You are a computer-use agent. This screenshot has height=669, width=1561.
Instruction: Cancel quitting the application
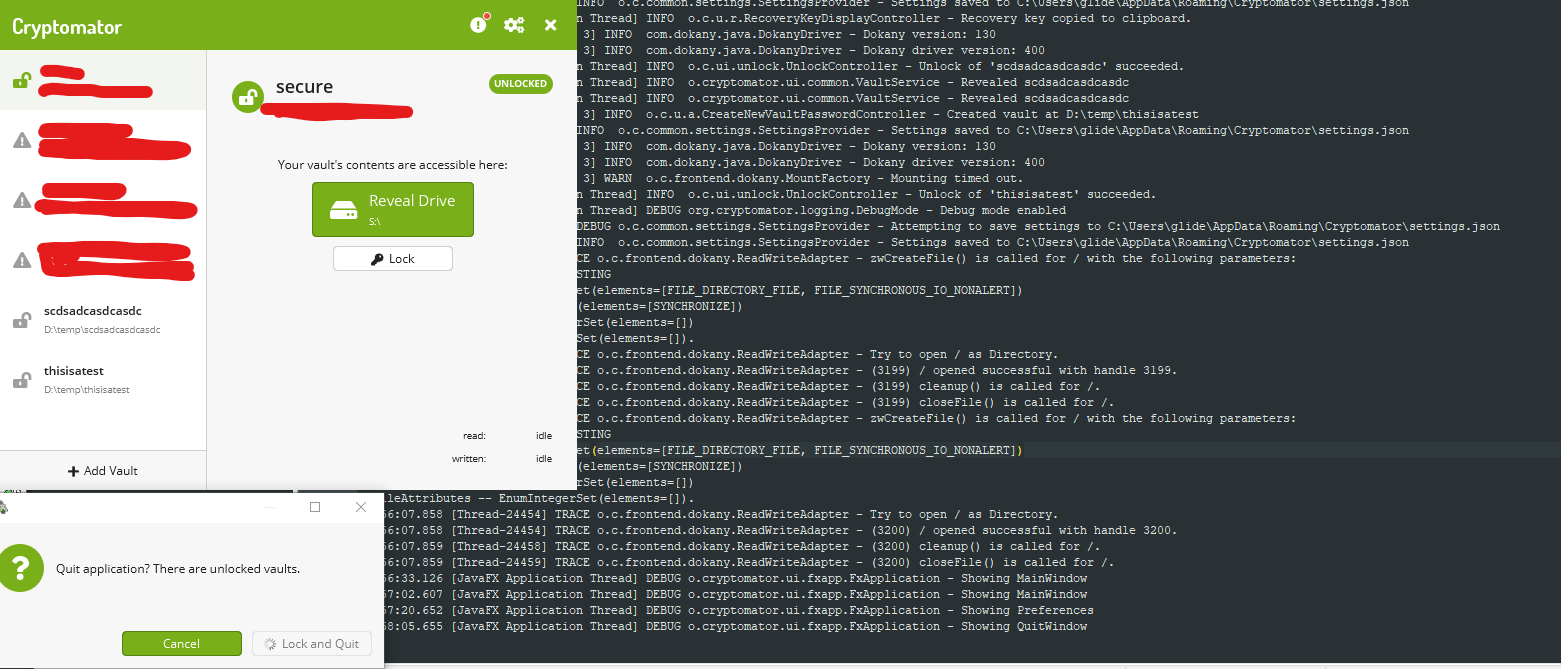(x=181, y=643)
